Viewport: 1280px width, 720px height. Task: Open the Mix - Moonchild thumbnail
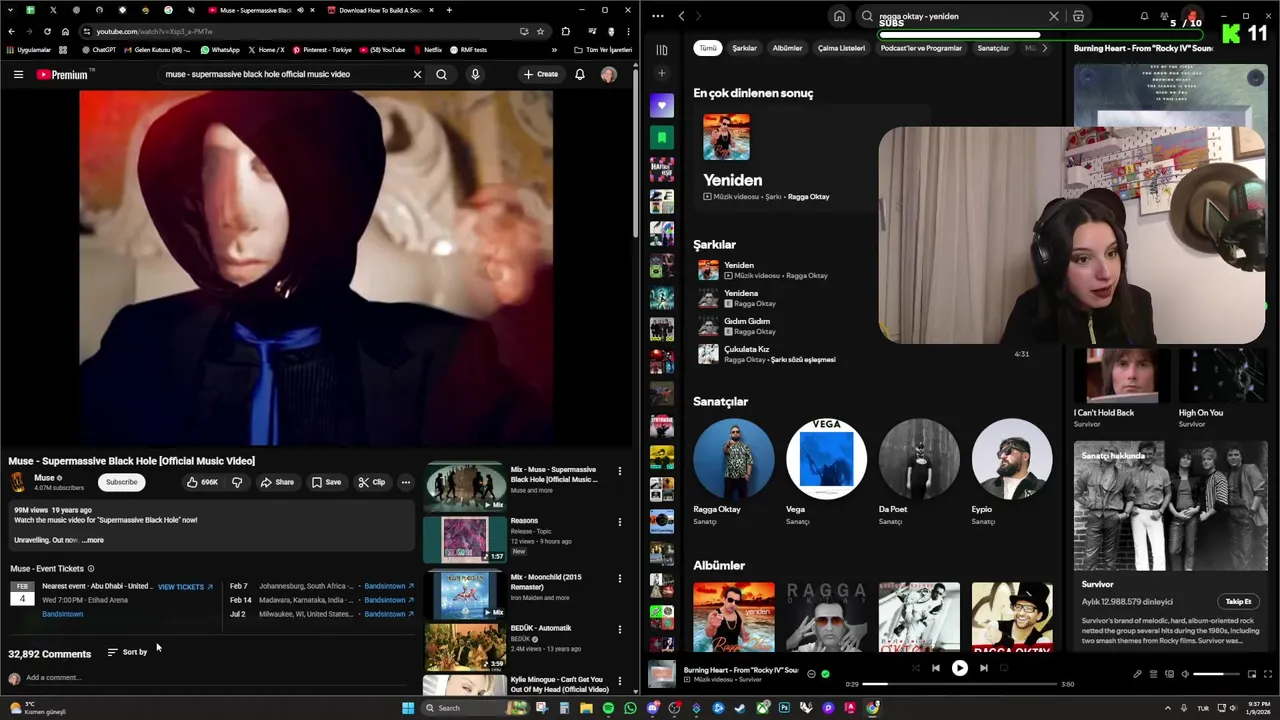[464, 594]
